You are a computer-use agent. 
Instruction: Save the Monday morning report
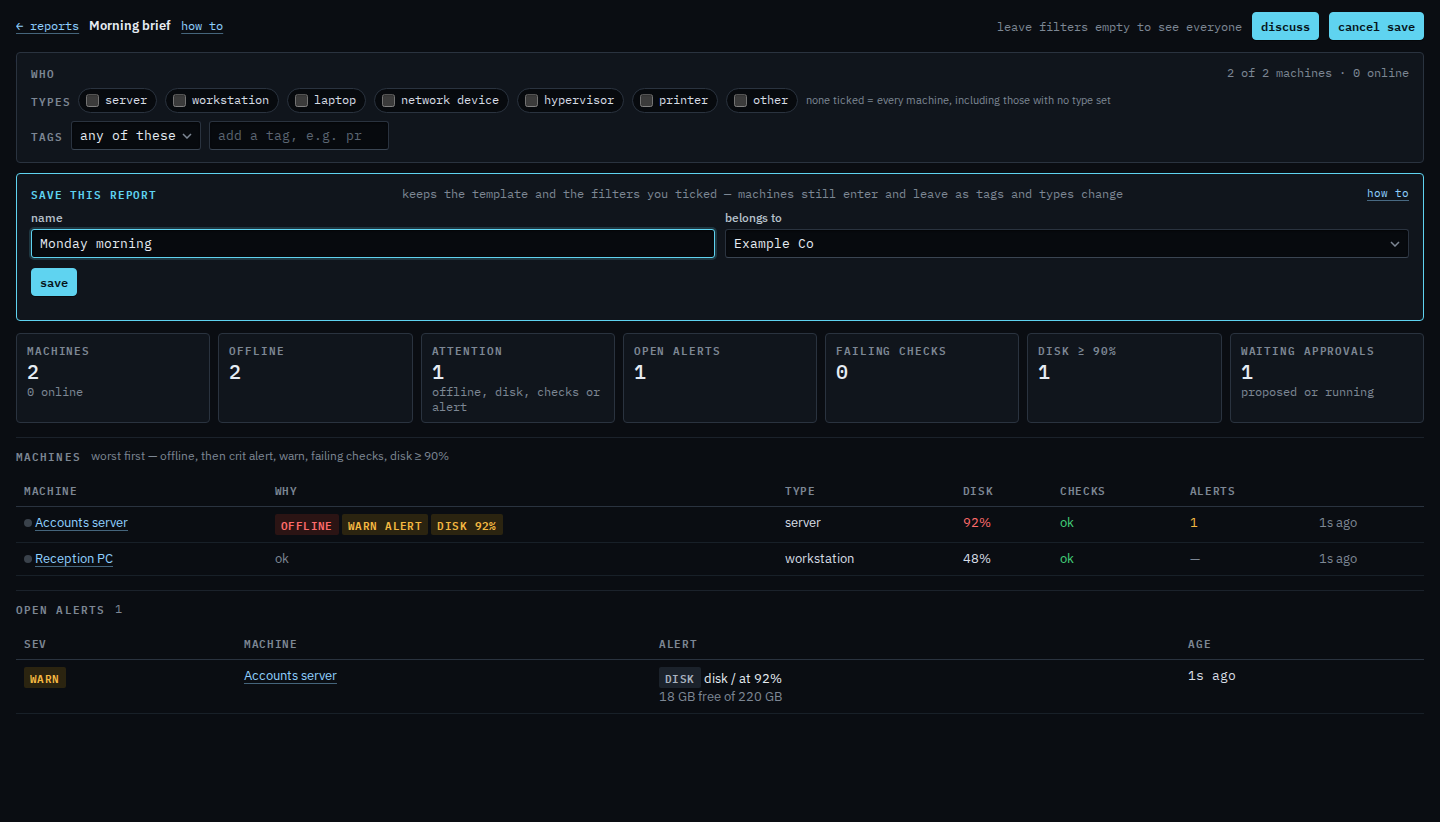pos(54,283)
